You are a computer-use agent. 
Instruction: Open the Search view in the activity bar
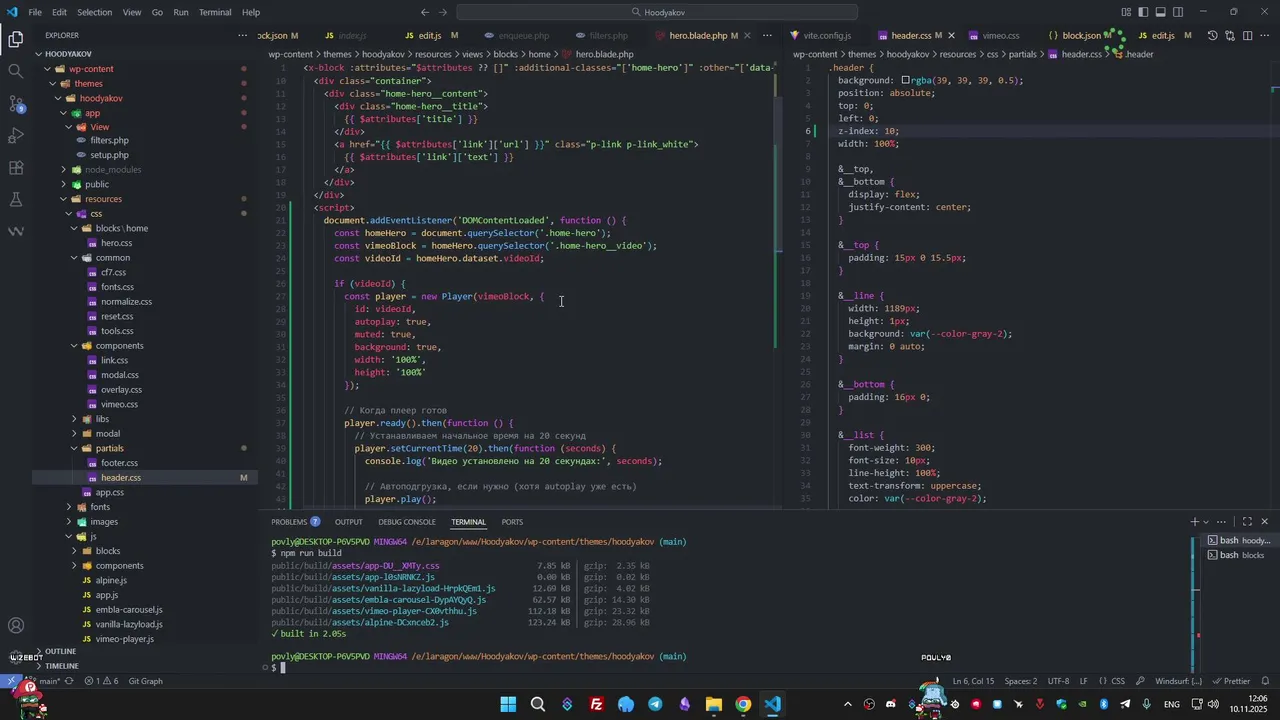coord(16,72)
